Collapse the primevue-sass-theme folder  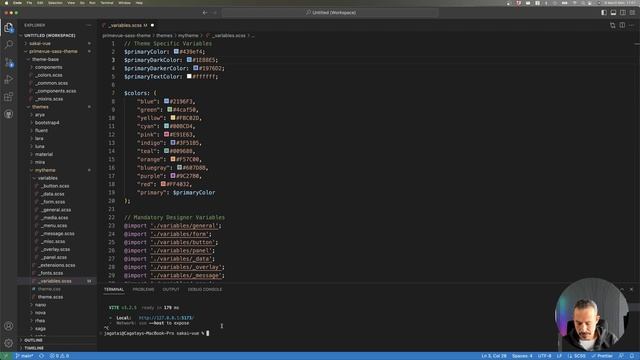point(53,51)
